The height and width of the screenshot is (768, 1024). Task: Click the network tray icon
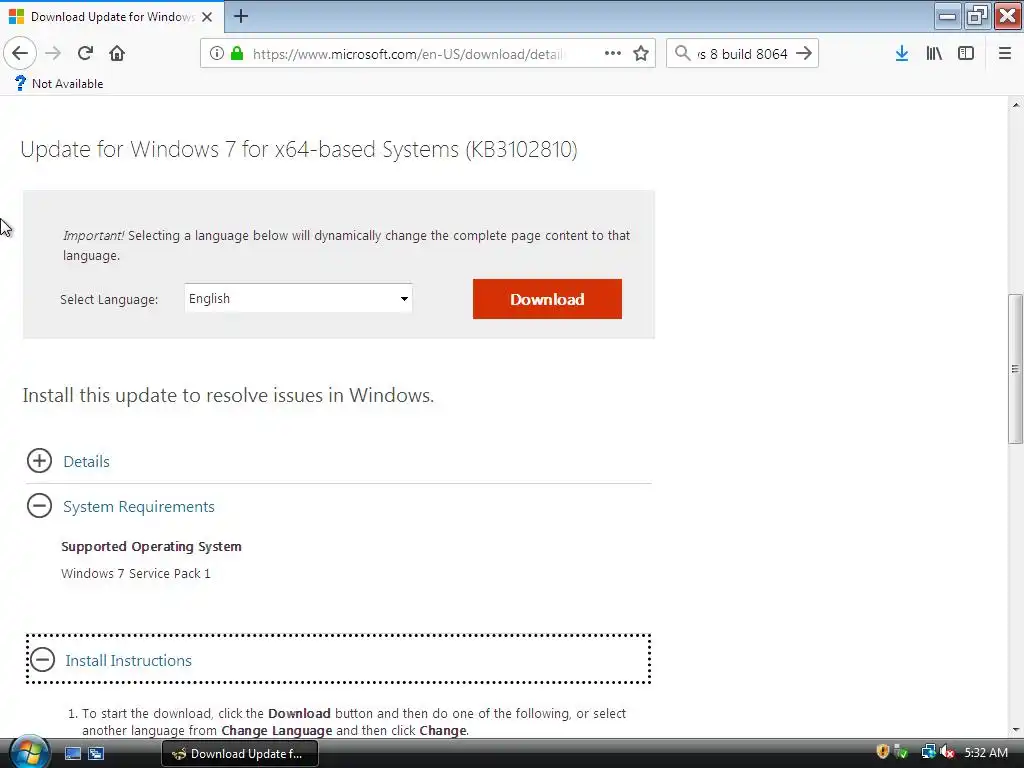[928, 752]
